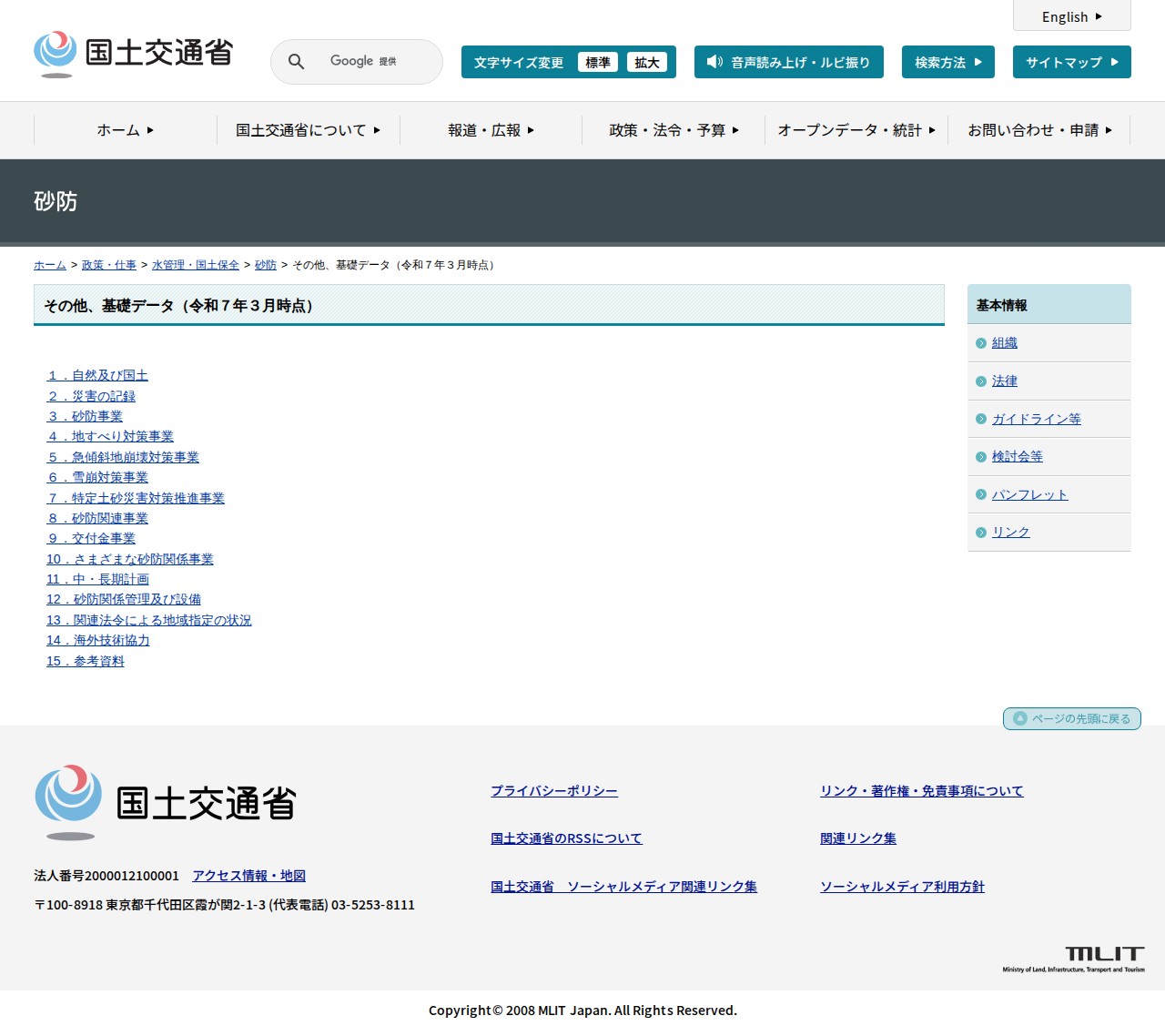Open 法律 in 基本情報 sidebar
Image resolution: width=1165 pixels, height=1036 pixels.
pos(1005,381)
